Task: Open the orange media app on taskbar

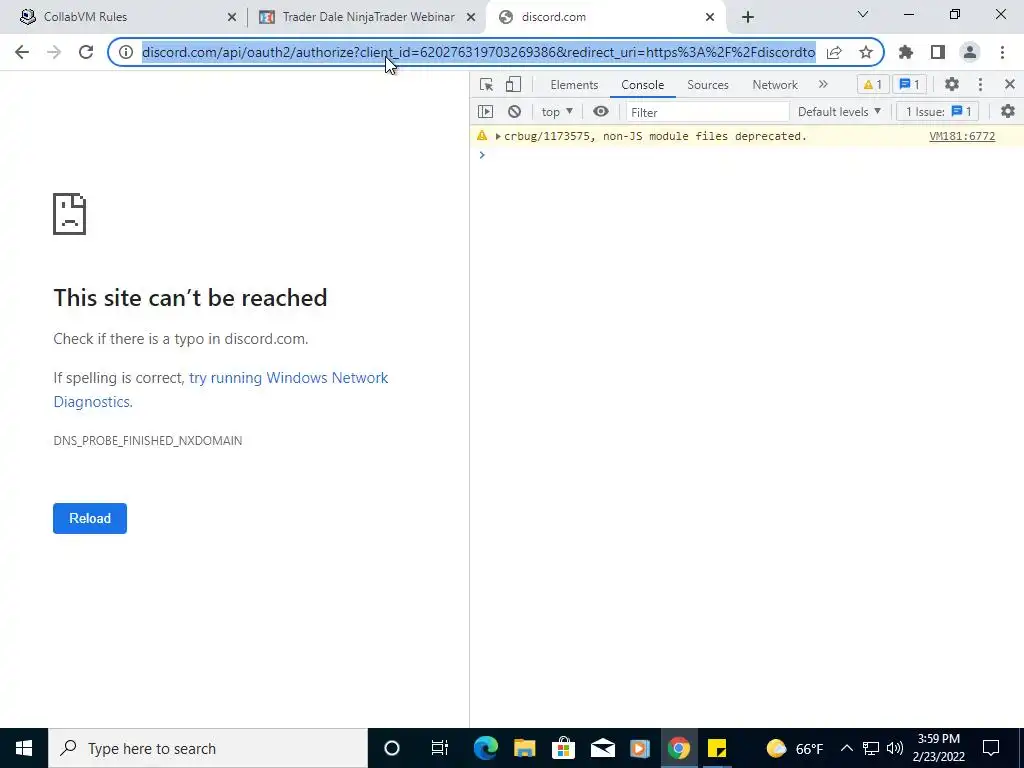Action: pos(640,748)
